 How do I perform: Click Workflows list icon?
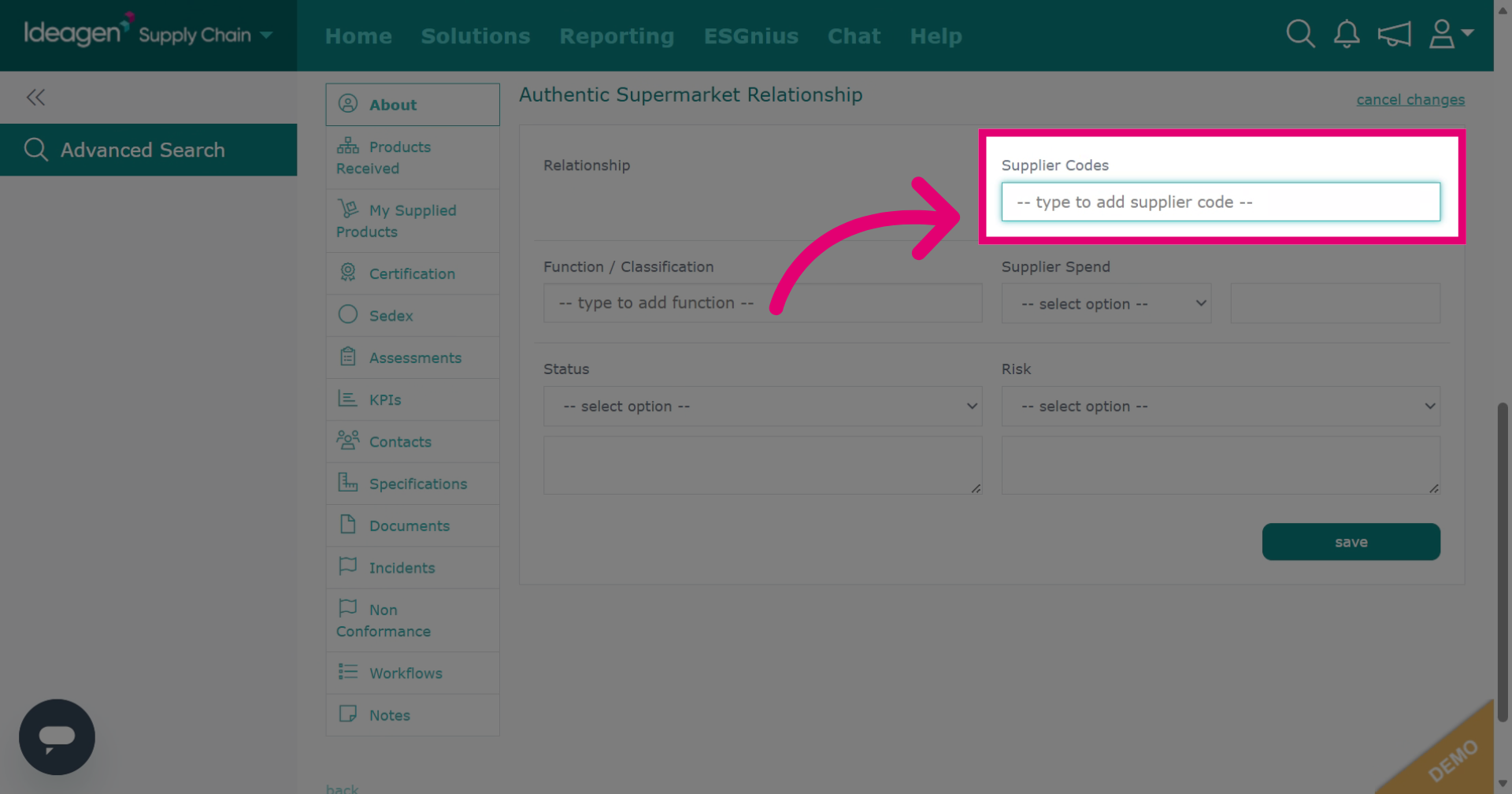click(x=348, y=671)
